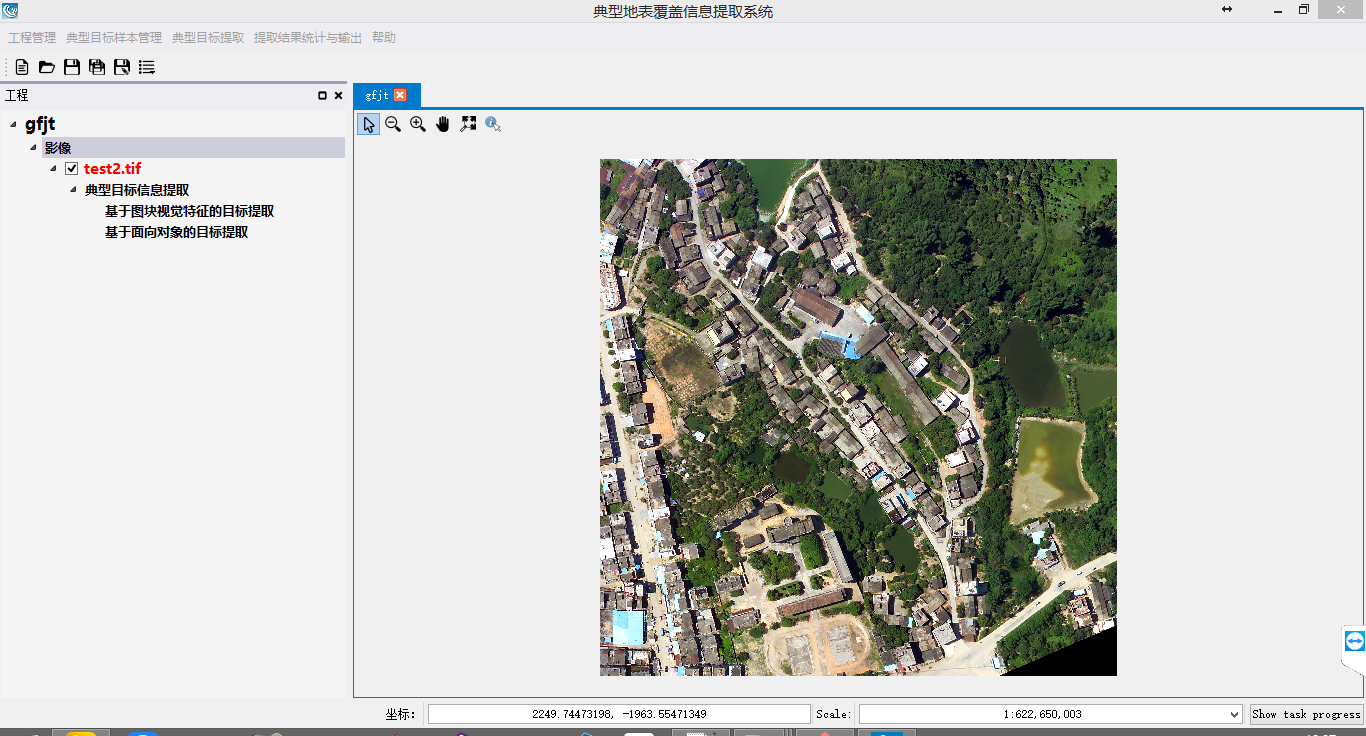Viewport: 1366px width, 736px height.
Task: Collapse the 典型目标信息提取 node
Action: coord(73,190)
